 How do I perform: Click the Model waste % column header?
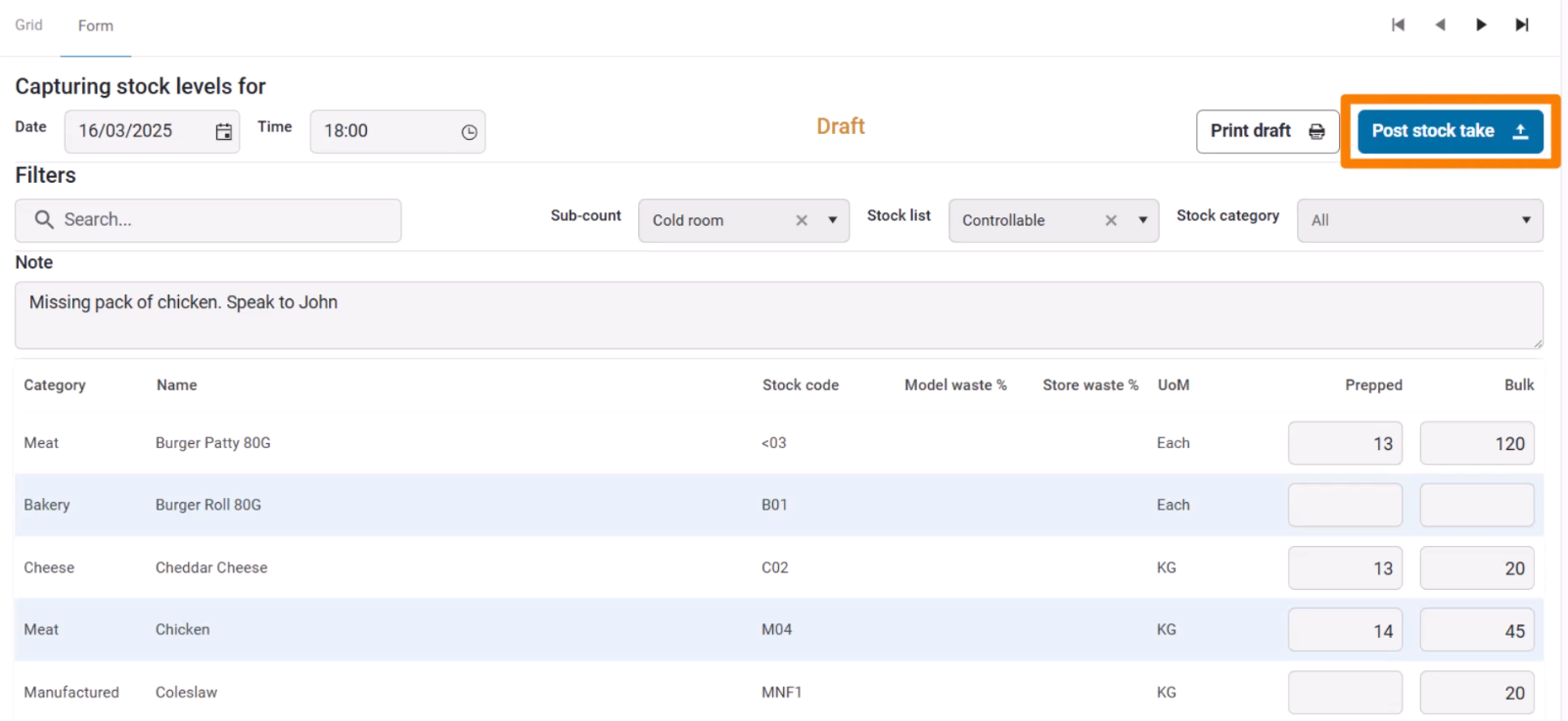[x=955, y=385]
